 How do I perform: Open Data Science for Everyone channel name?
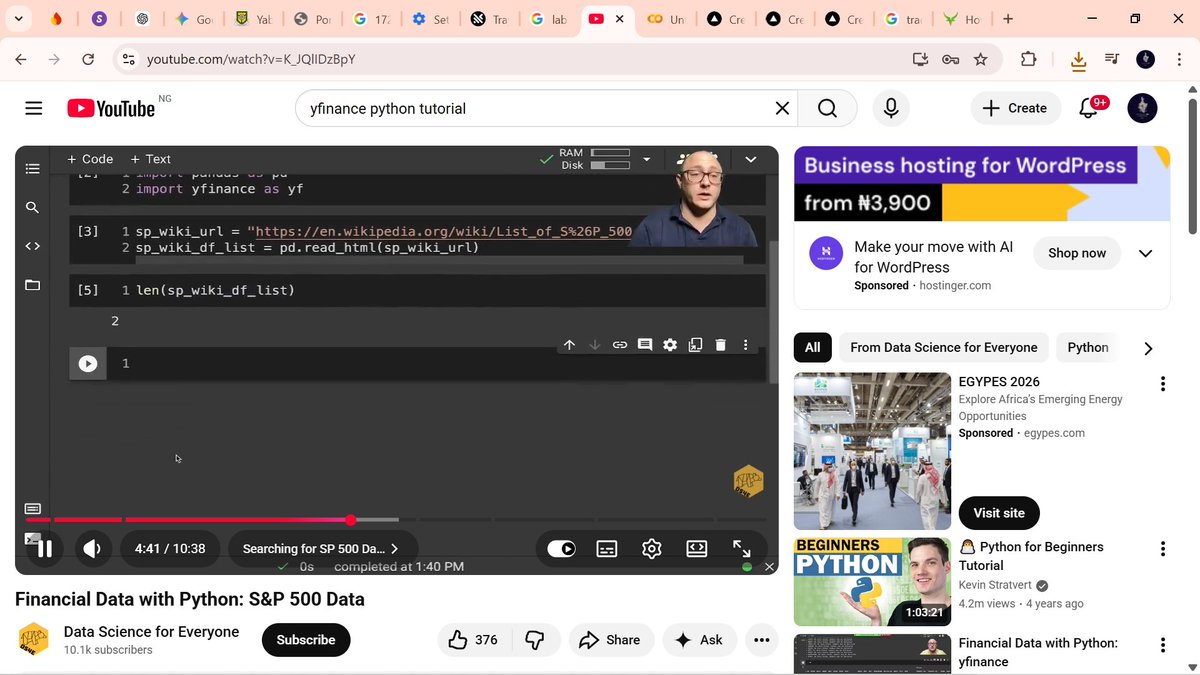tap(151, 632)
